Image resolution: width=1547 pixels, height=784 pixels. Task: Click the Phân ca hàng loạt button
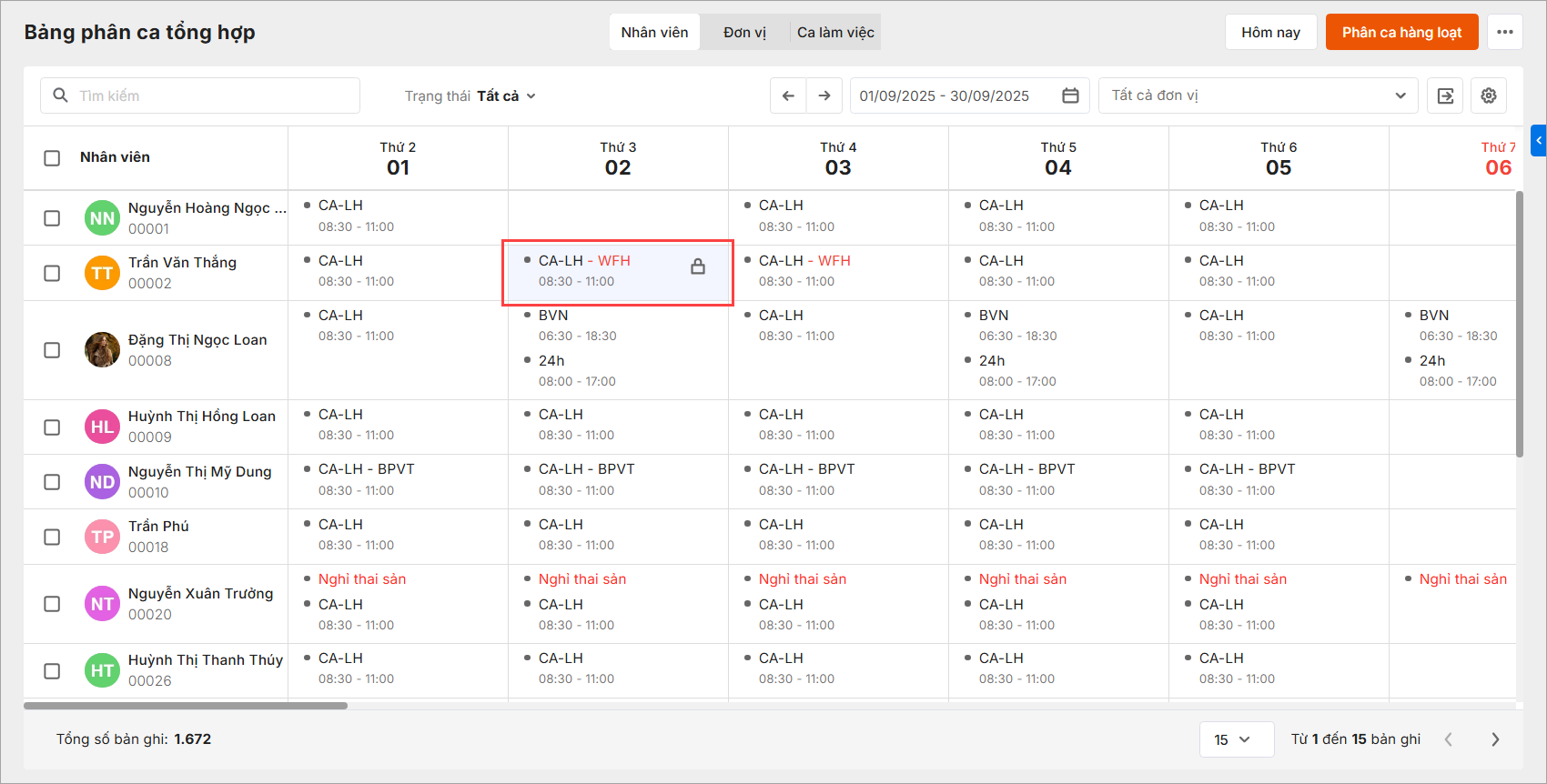tap(1401, 32)
